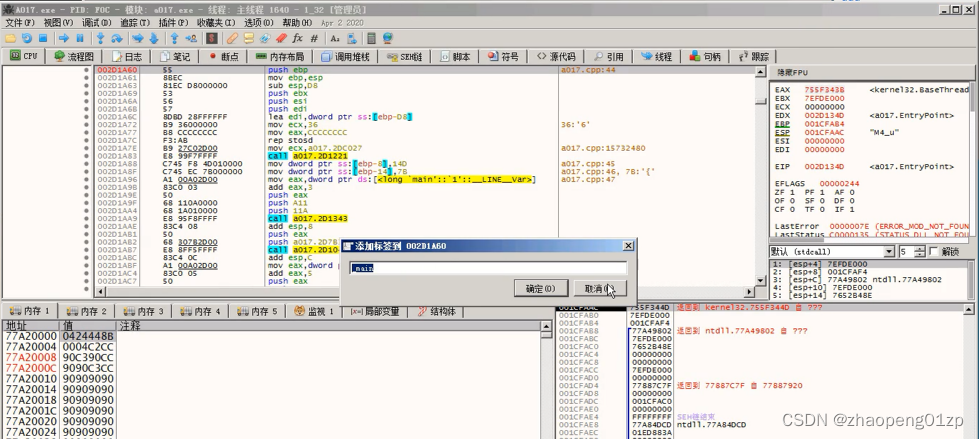Open the Find Intermodular Calls icon
The width and height of the screenshot is (979, 439).
point(352,39)
